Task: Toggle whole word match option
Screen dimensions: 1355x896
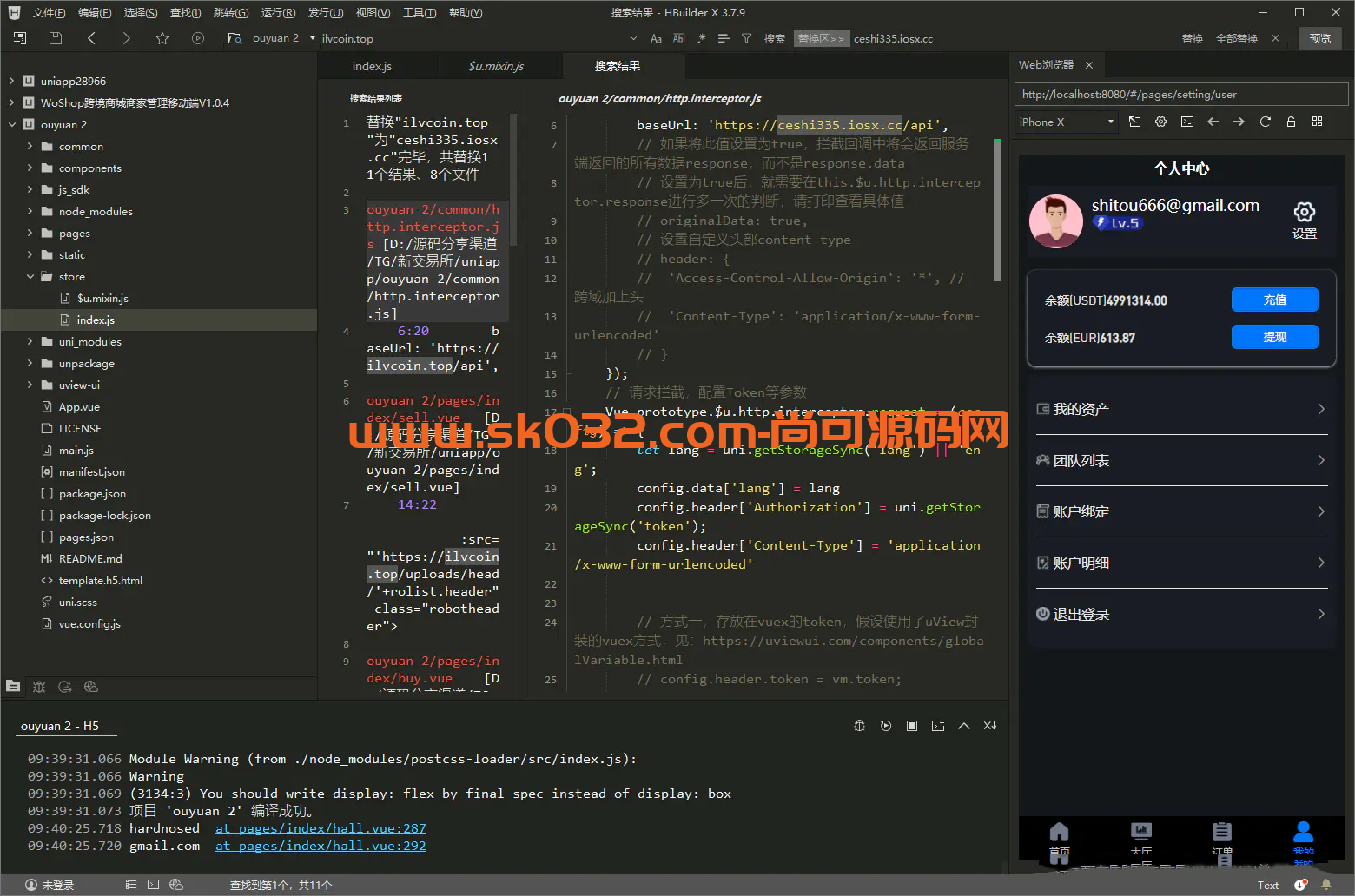Action: [x=678, y=38]
